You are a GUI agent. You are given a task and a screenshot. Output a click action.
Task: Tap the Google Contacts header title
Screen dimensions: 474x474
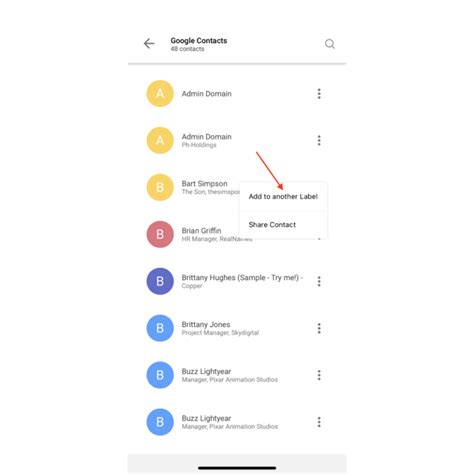tap(199, 41)
